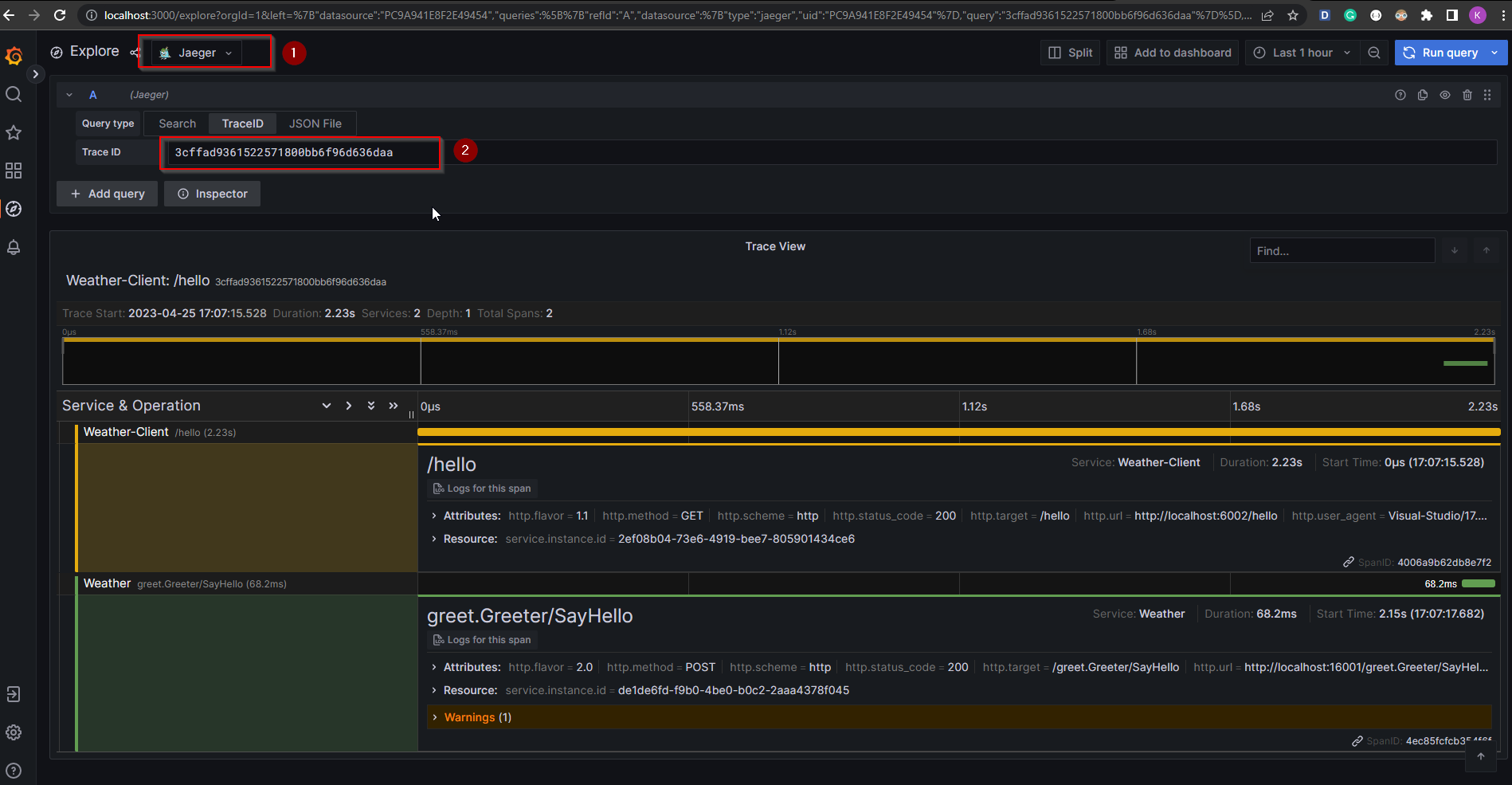Open Logs for this span under greet.Greeter/SayHello
1512x785 pixels.
click(x=482, y=640)
